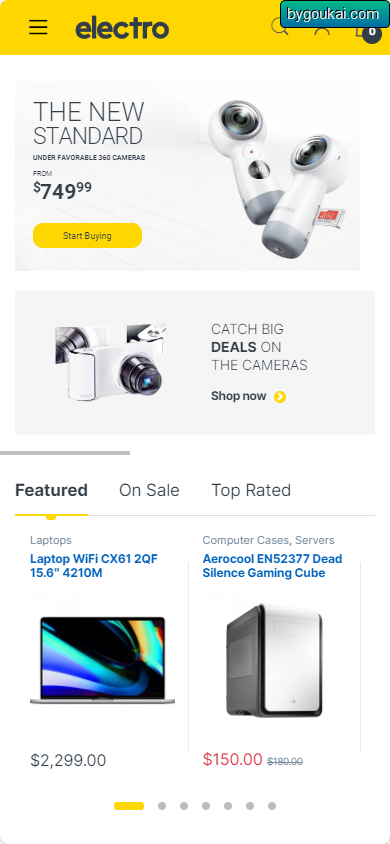Image resolution: width=390 pixels, height=844 pixels.
Task: Follow the Shop now link
Action: point(239,396)
